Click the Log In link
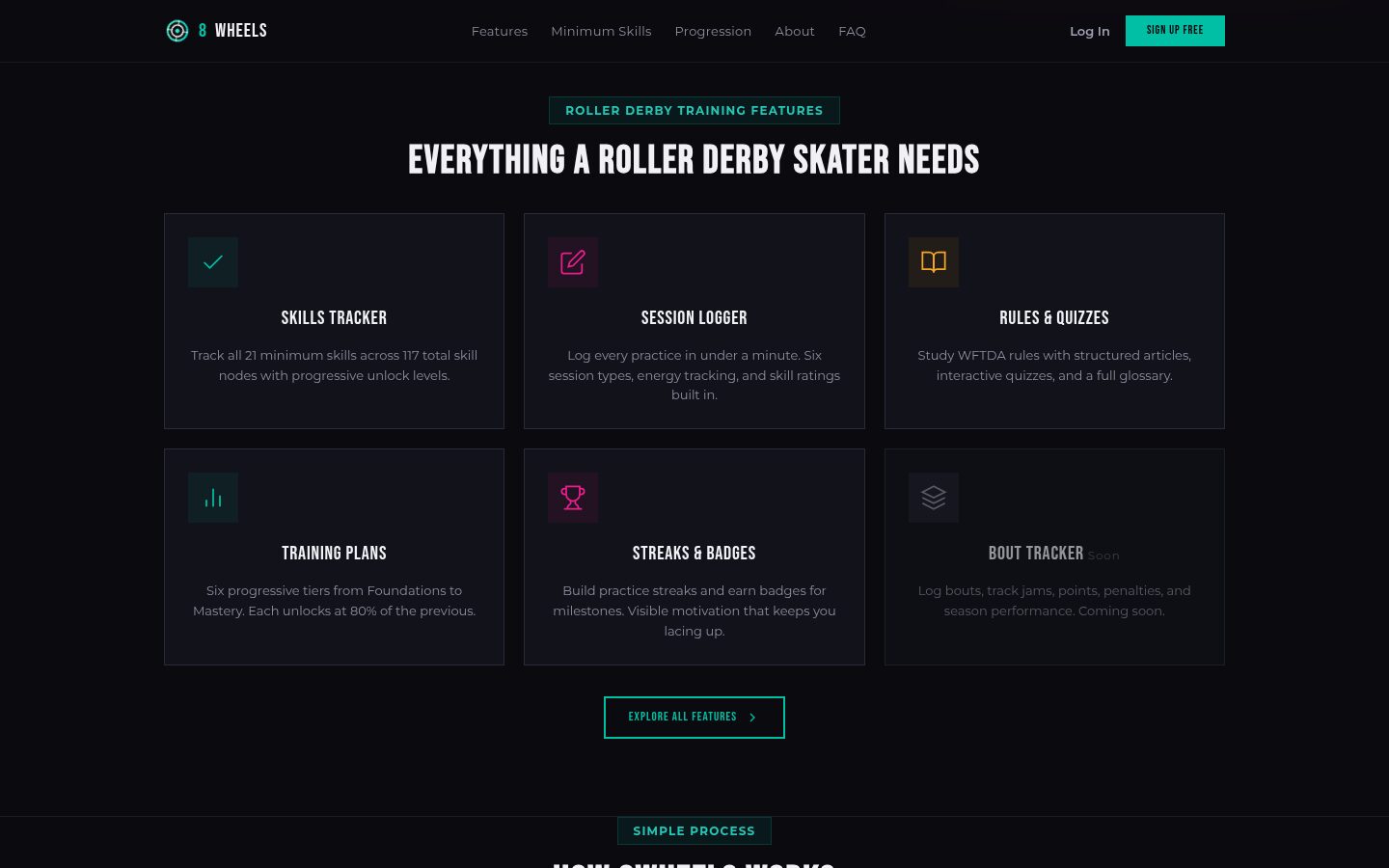 pyautogui.click(x=1090, y=31)
